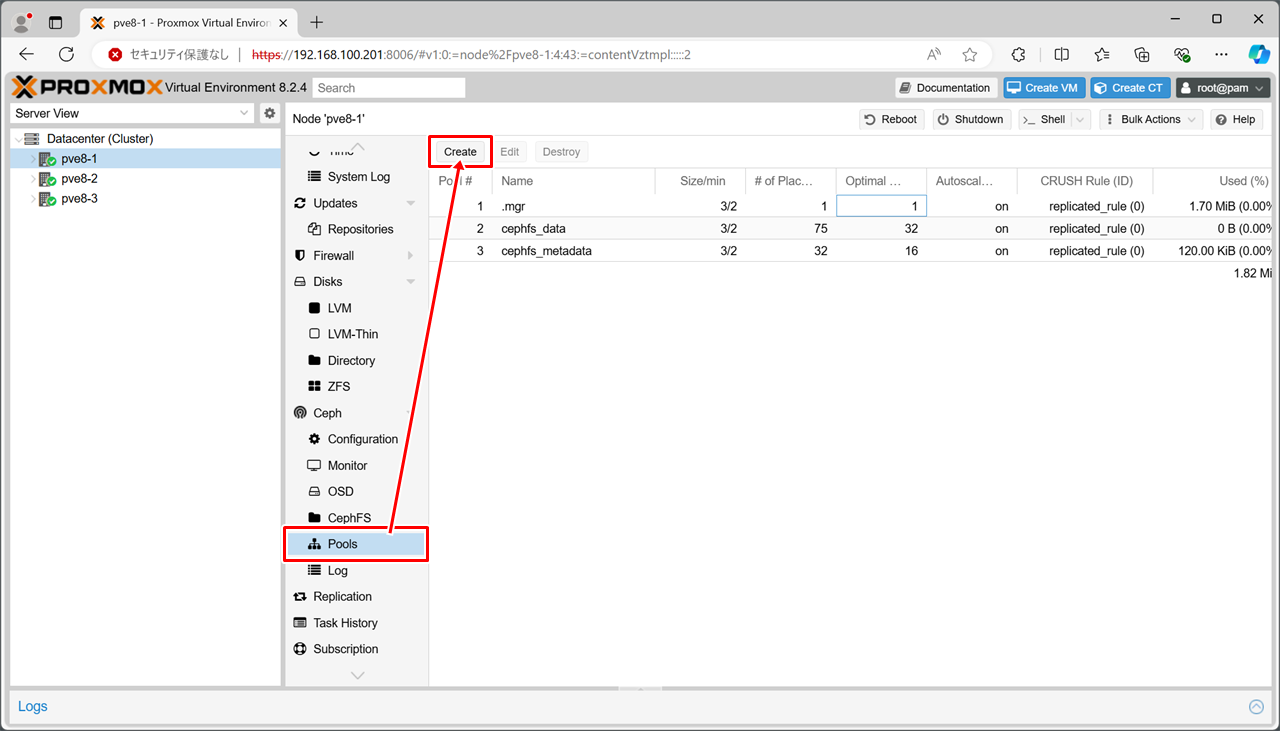Expand the pve8-3 node tree
1280x731 pixels.
[33, 199]
